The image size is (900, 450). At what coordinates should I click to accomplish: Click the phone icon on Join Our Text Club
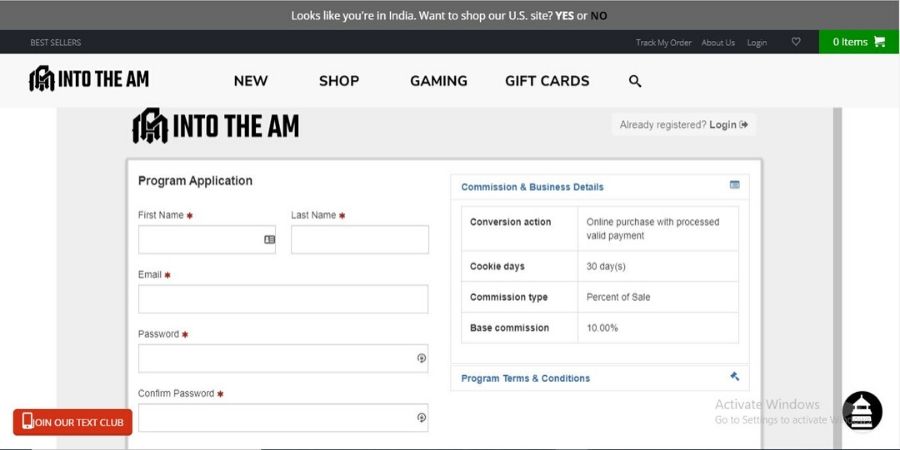click(x=27, y=422)
